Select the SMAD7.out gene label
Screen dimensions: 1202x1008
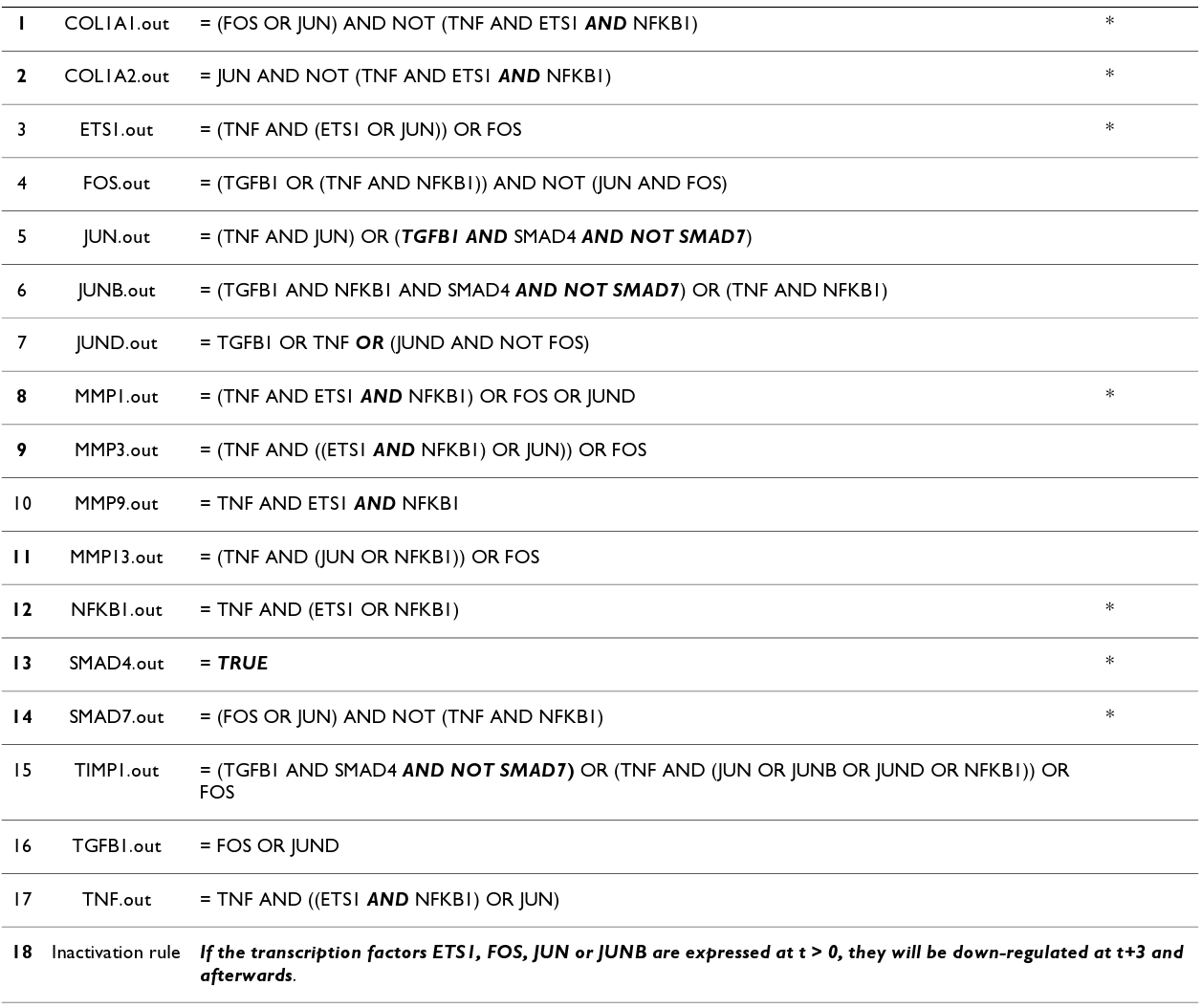pos(117,717)
